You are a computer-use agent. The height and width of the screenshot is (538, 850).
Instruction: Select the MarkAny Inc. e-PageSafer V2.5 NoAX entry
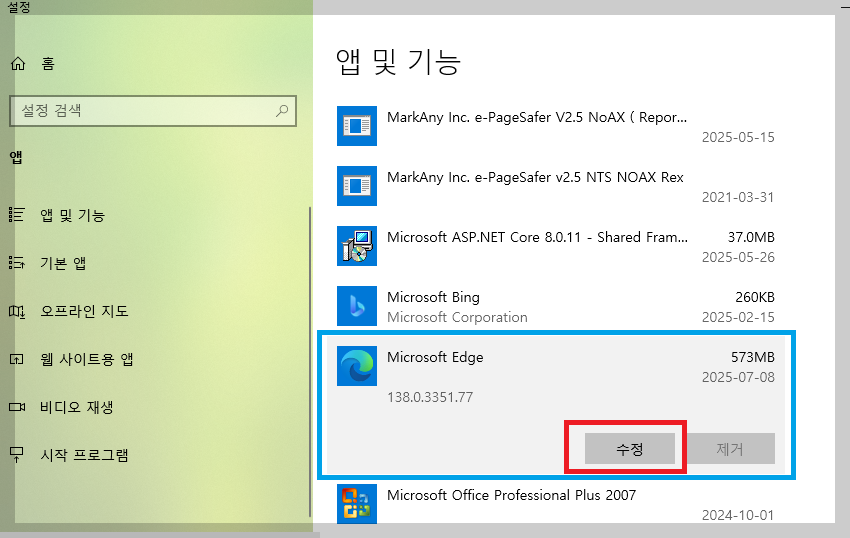point(537,117)
